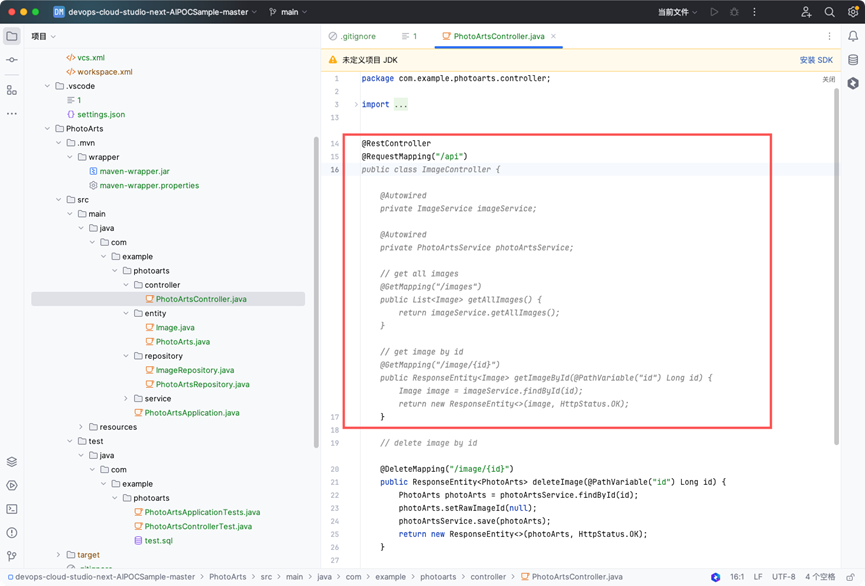Viewport: 865px width, 586px height.
Task: Show more tool windows ellipsis icon
Action: tap(12, 114)
